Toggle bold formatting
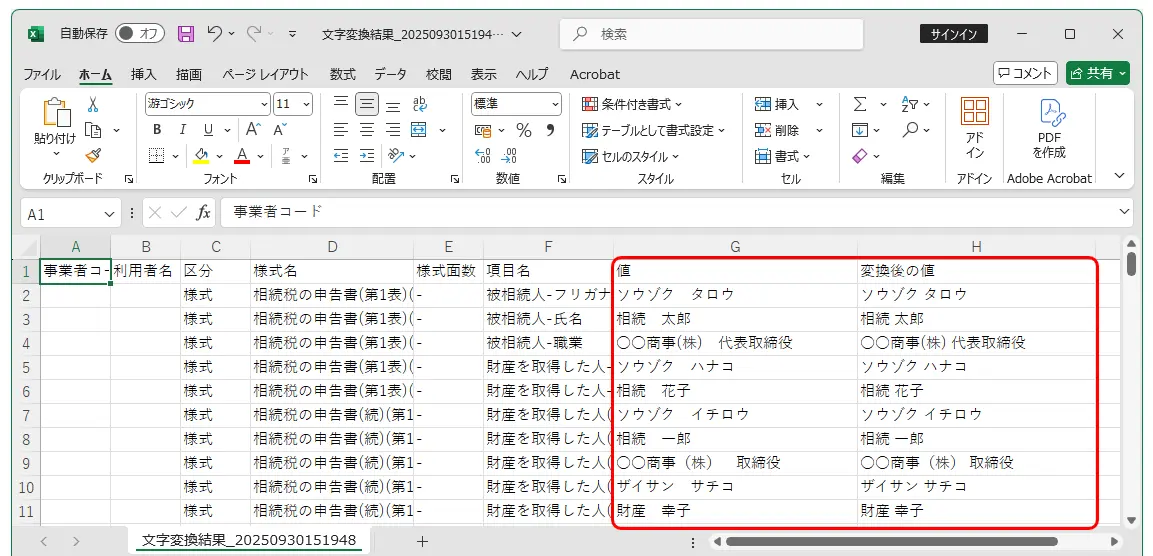The image size is (1153, 556). pos(157,130)
